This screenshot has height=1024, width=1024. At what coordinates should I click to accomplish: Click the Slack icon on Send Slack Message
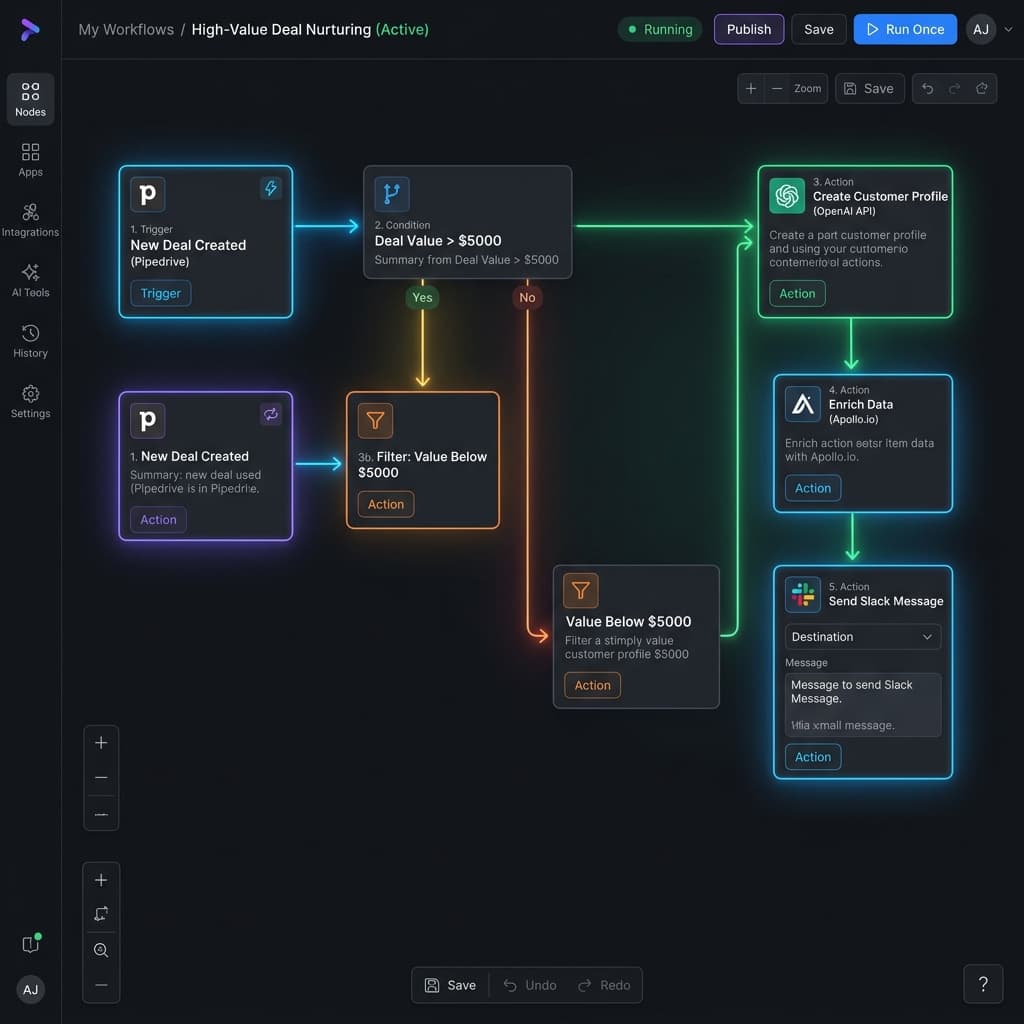802,595
